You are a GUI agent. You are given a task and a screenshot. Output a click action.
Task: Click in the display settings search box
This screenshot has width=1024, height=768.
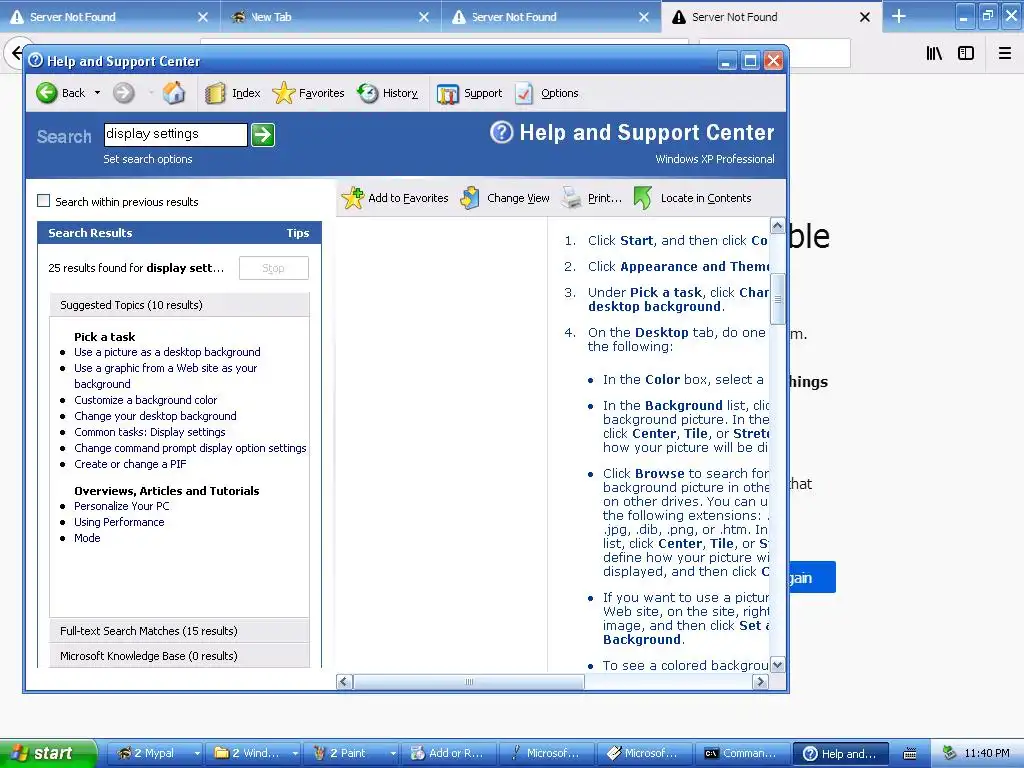(175, 135)
